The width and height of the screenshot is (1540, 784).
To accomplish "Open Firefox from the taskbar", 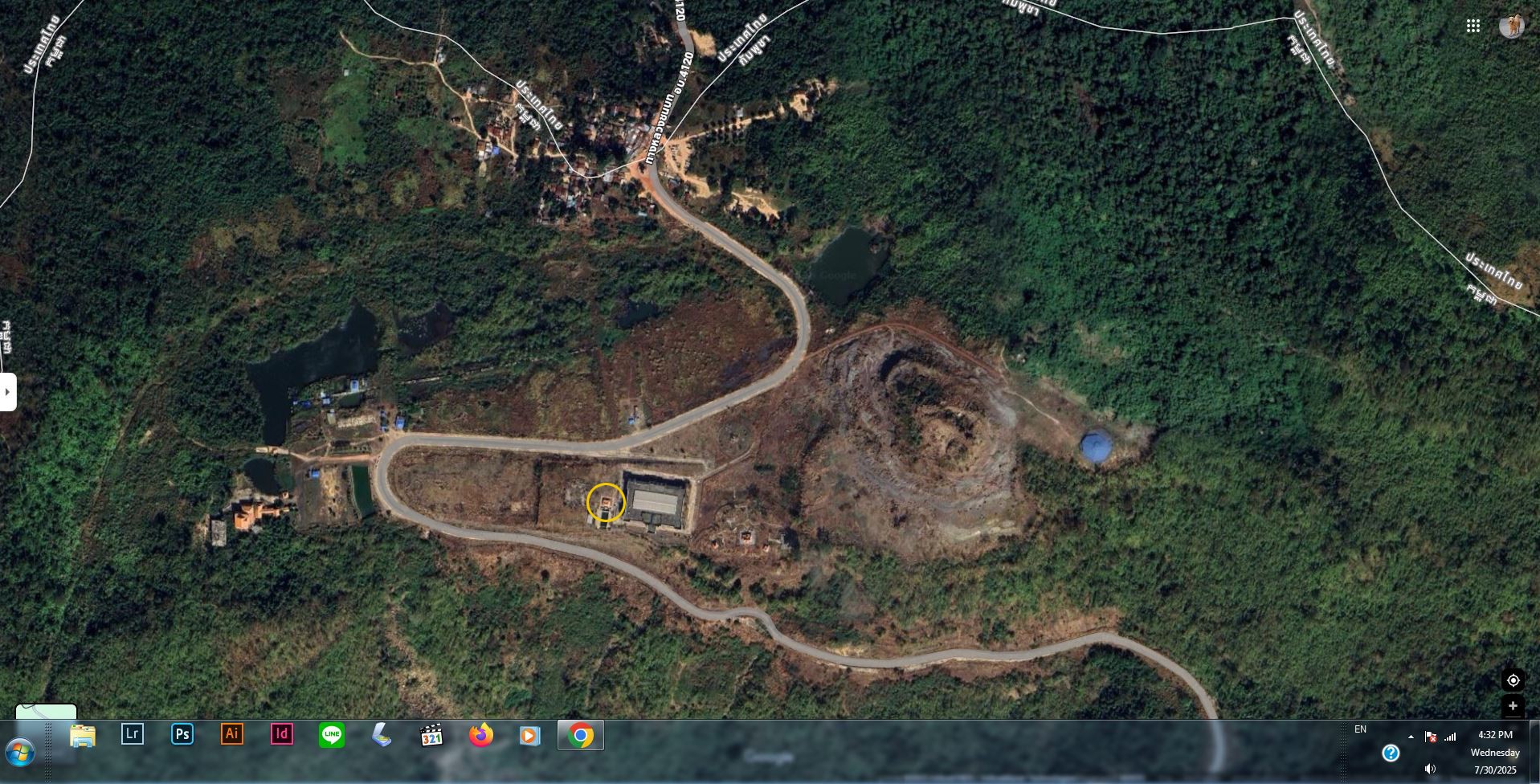I will click(481, 735).
